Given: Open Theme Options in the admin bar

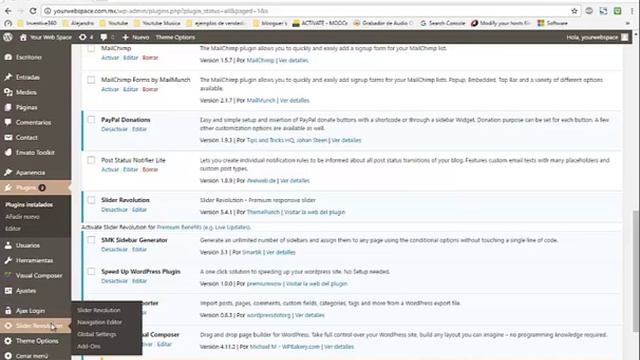Looking at the screenshot, I should [175, 37].
